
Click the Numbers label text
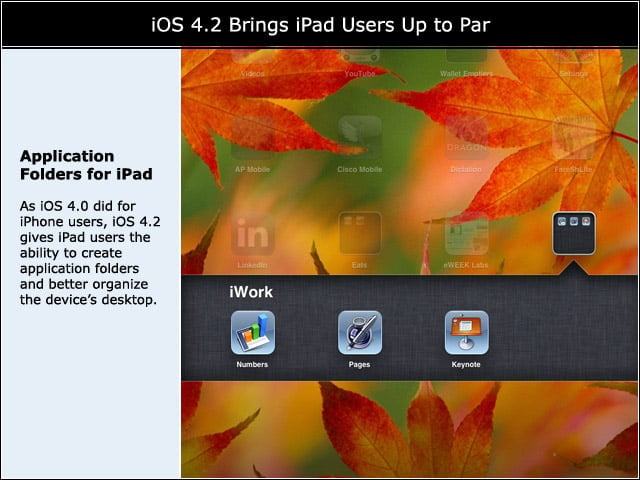click(252, 364)
